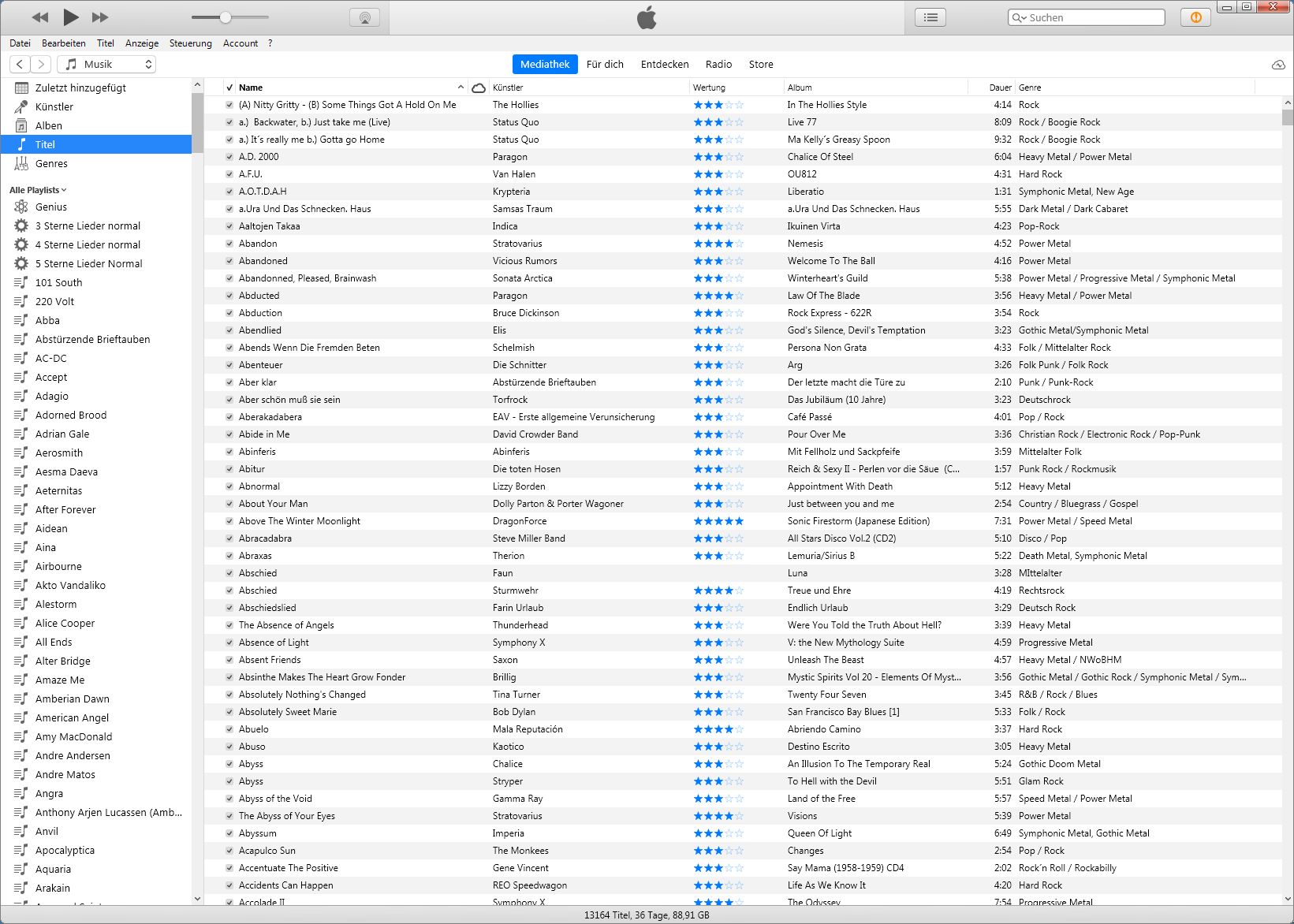Set star rating for the song Abschied by Faun
This screenshot has width=1294, height=924.
coord(718,573)
